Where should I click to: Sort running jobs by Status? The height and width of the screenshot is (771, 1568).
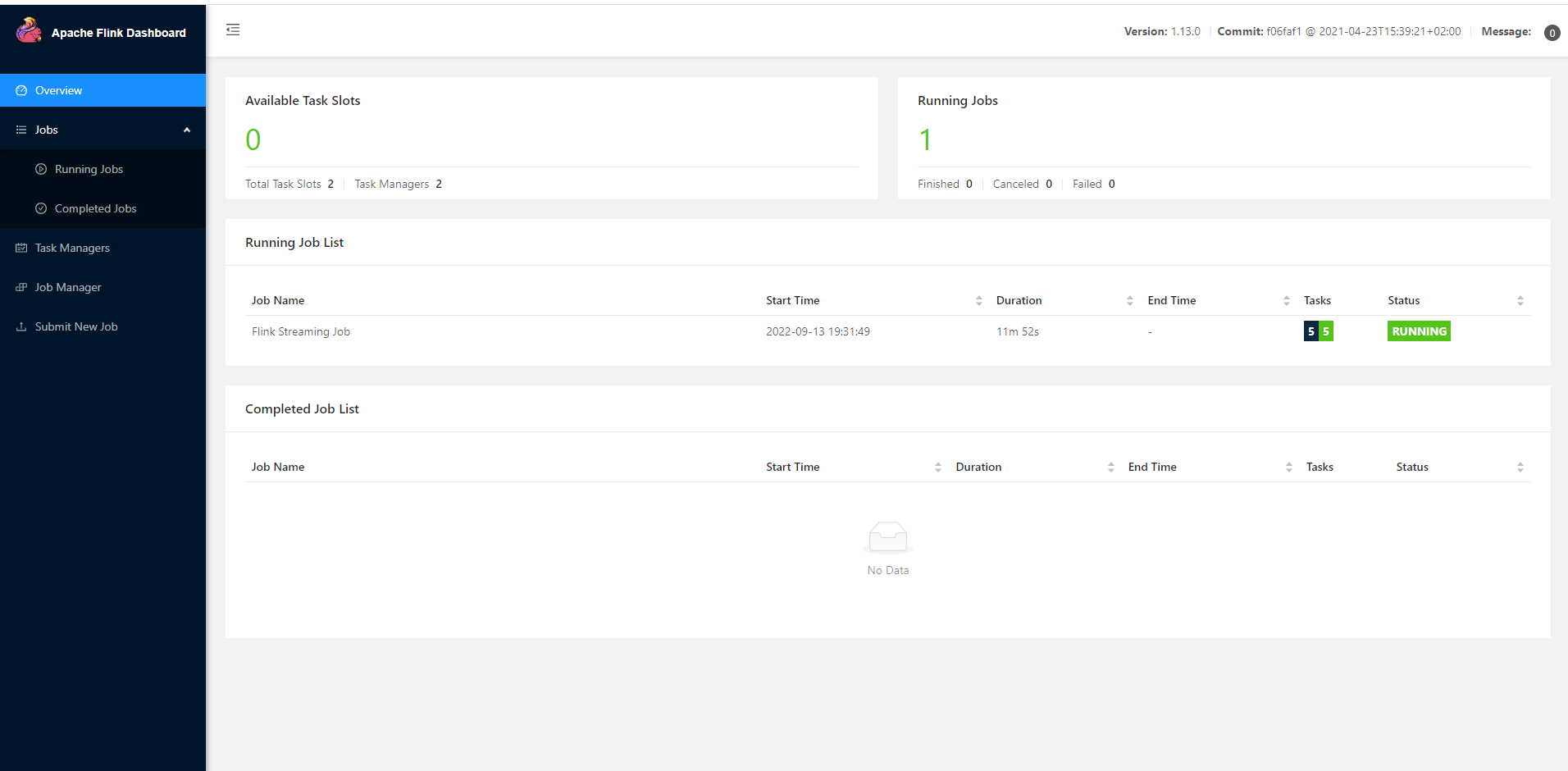pyautogui.click(x=1520, y=301)
